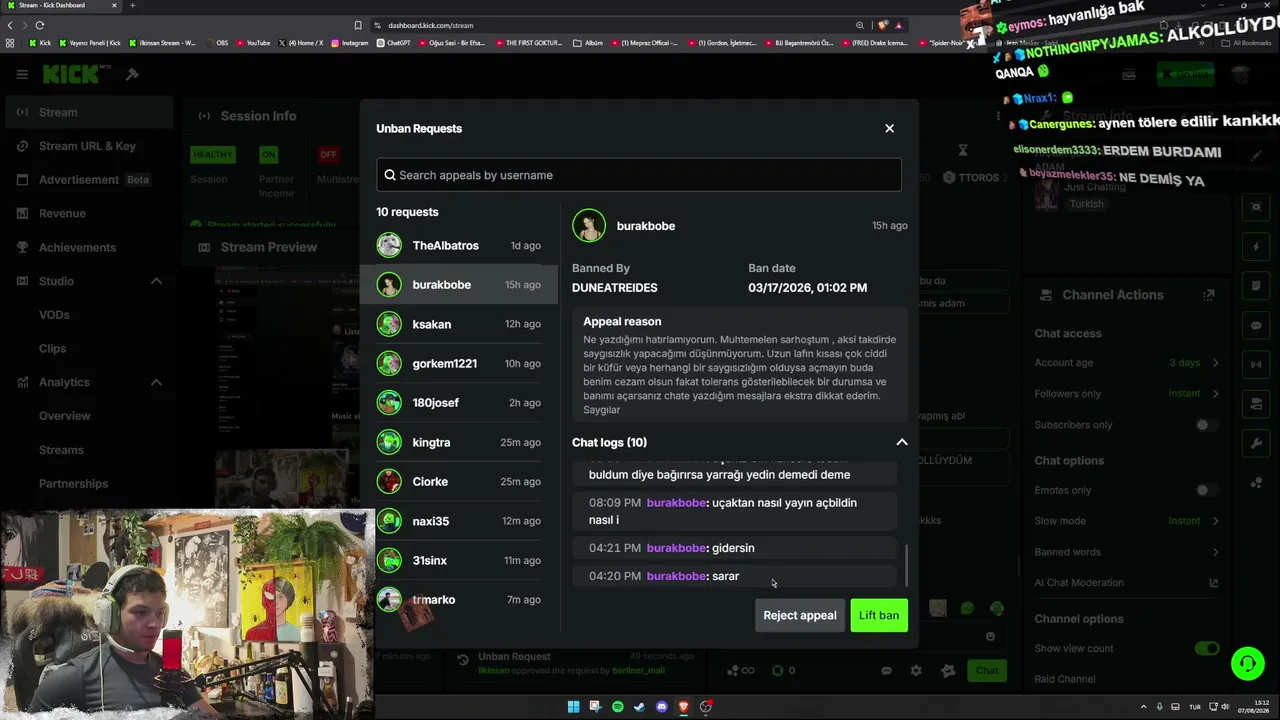The image size is (1280, 720).
Task: Open the ChatGPT bookmark
Action: [x=393, y=43]
